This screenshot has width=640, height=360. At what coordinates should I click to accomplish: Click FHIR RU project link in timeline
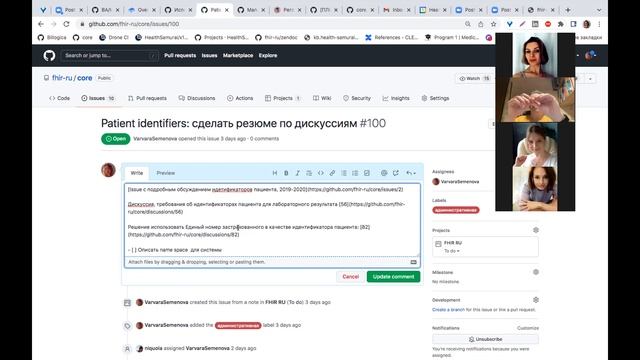click(275, 302)
